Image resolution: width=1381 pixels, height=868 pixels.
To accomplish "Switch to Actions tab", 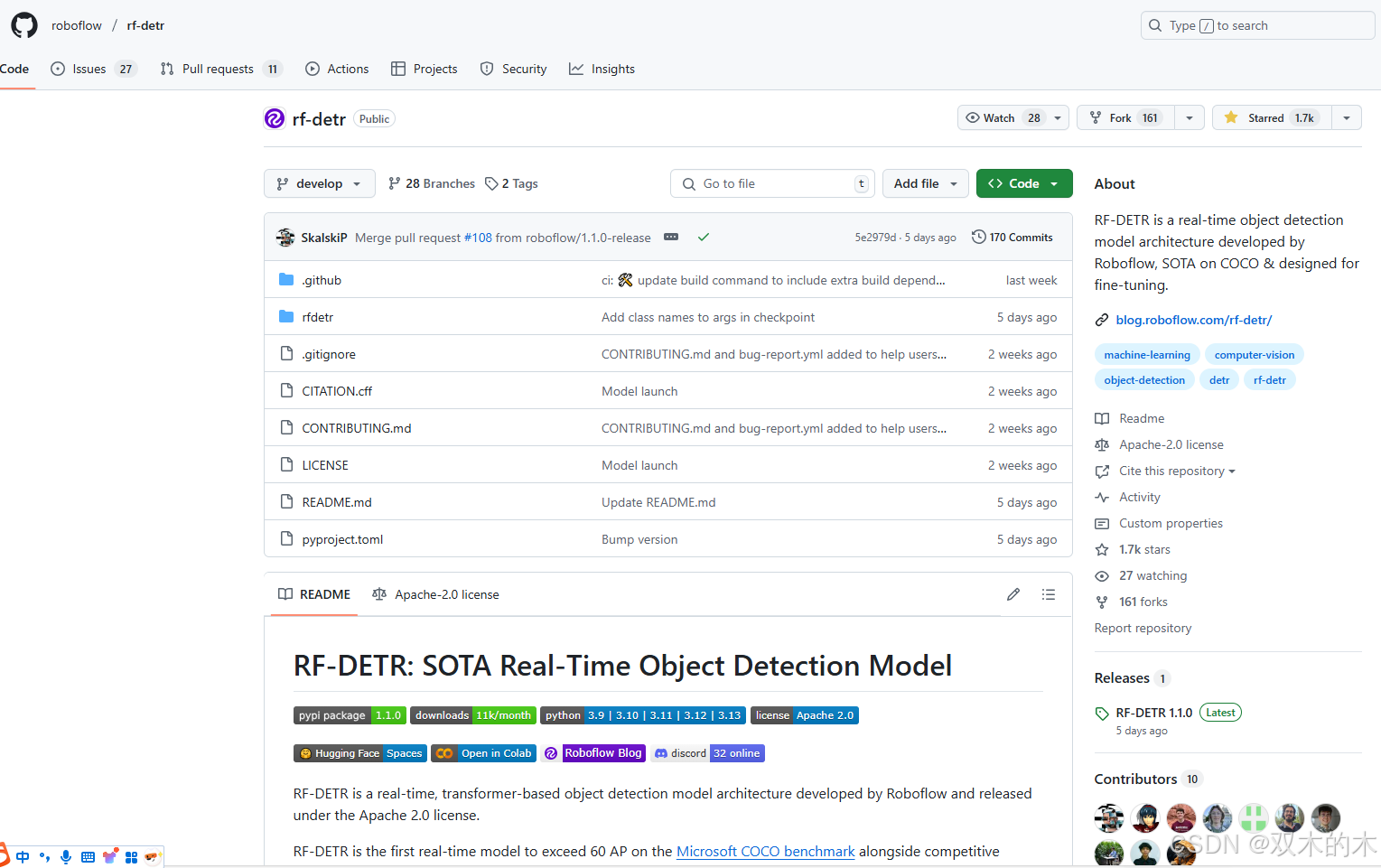I will [337, 69].
